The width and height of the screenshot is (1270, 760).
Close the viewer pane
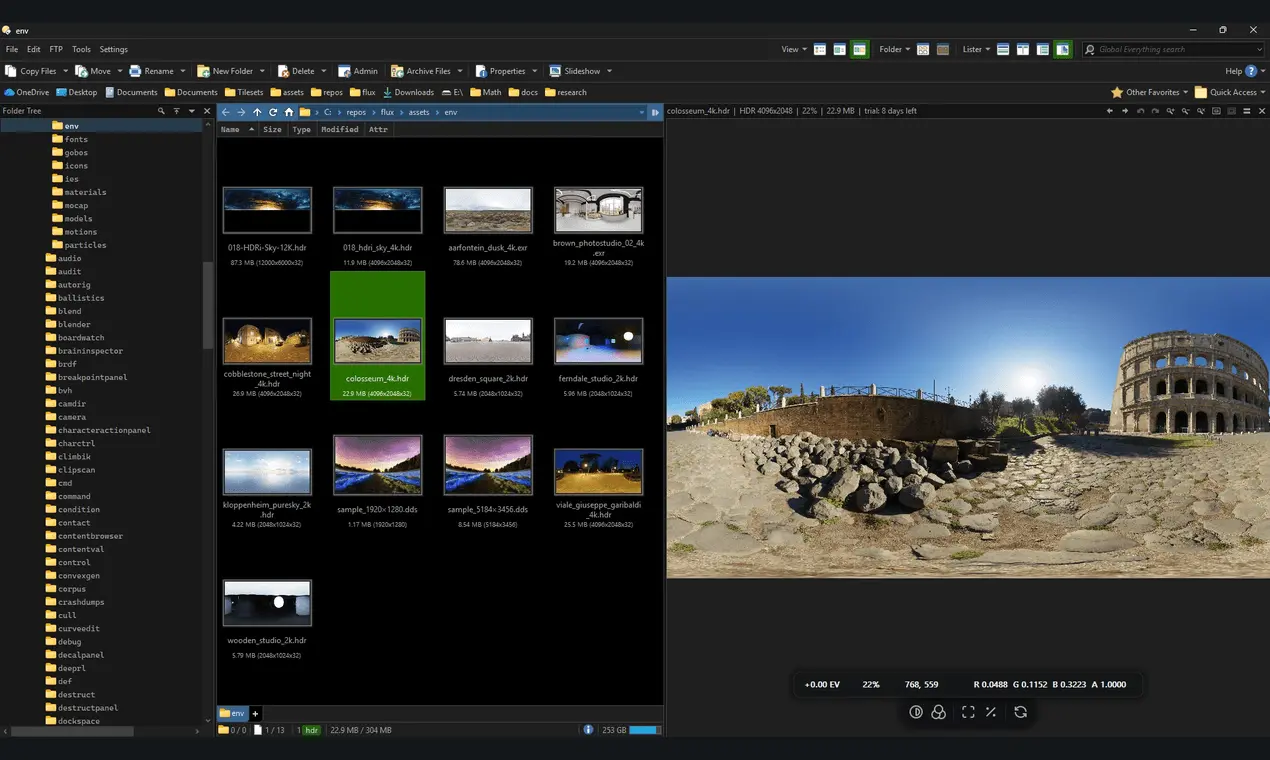(1262, 111)
